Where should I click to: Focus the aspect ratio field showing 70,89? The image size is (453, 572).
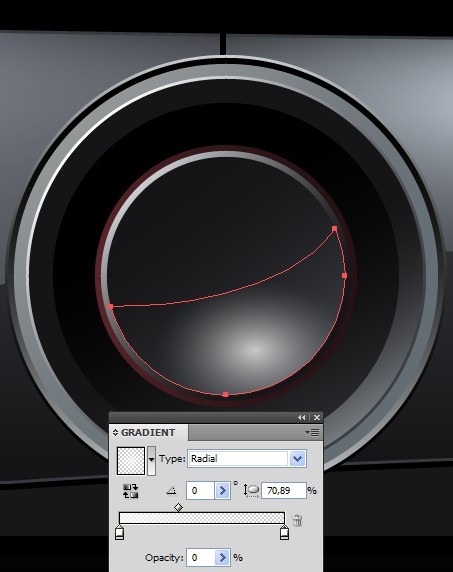click(x=284, y=491)
